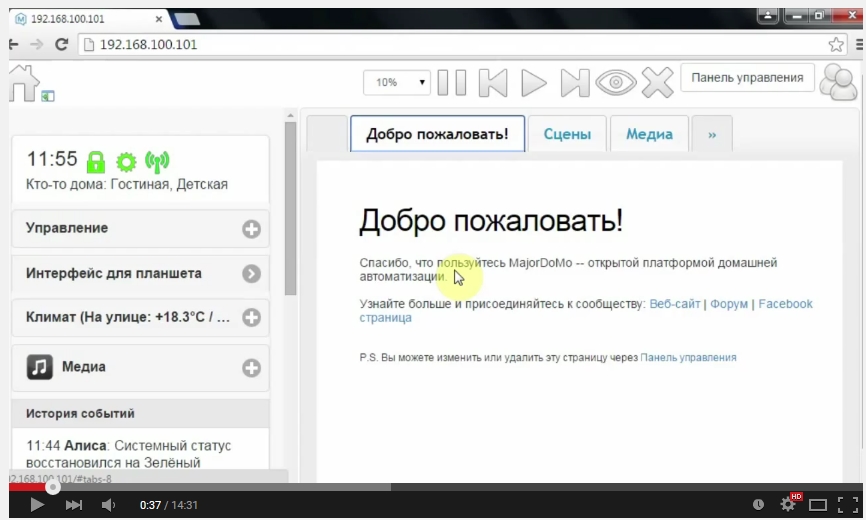Bookmark page with star icon
The image size is (866, 520).
836,45
